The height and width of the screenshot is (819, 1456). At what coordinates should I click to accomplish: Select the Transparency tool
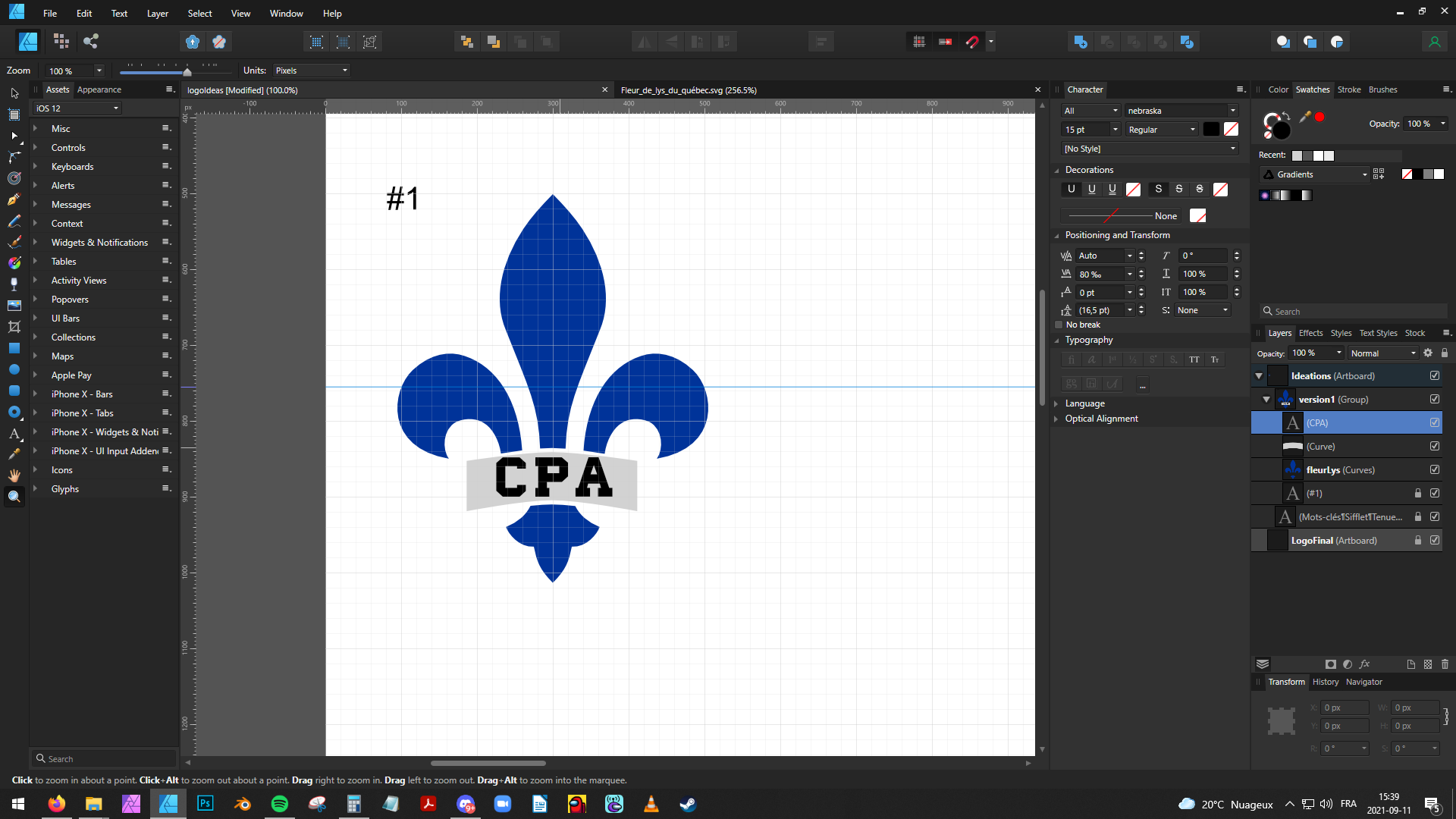pyautogui.click(x=14, y=284)
